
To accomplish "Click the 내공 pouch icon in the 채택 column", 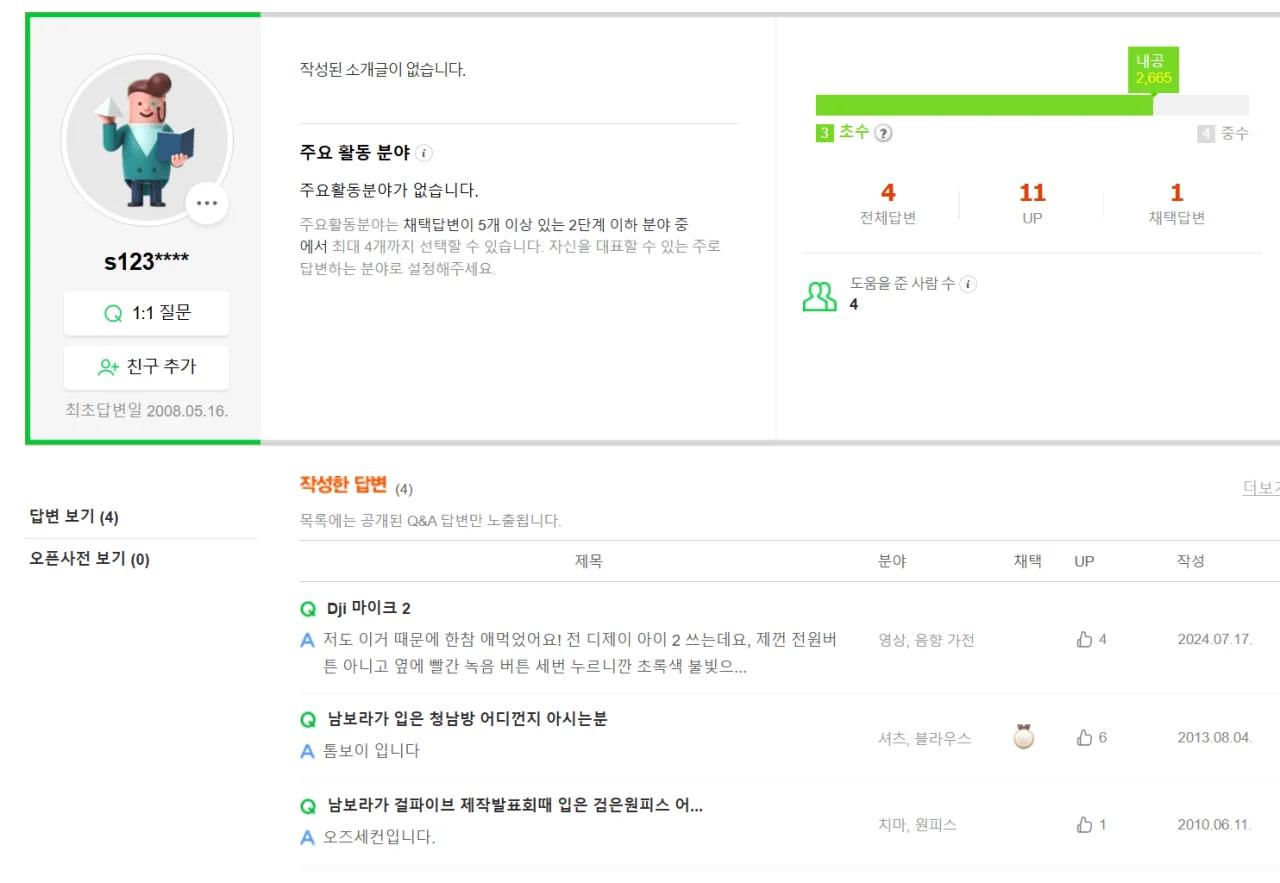I will point(1024,737).
